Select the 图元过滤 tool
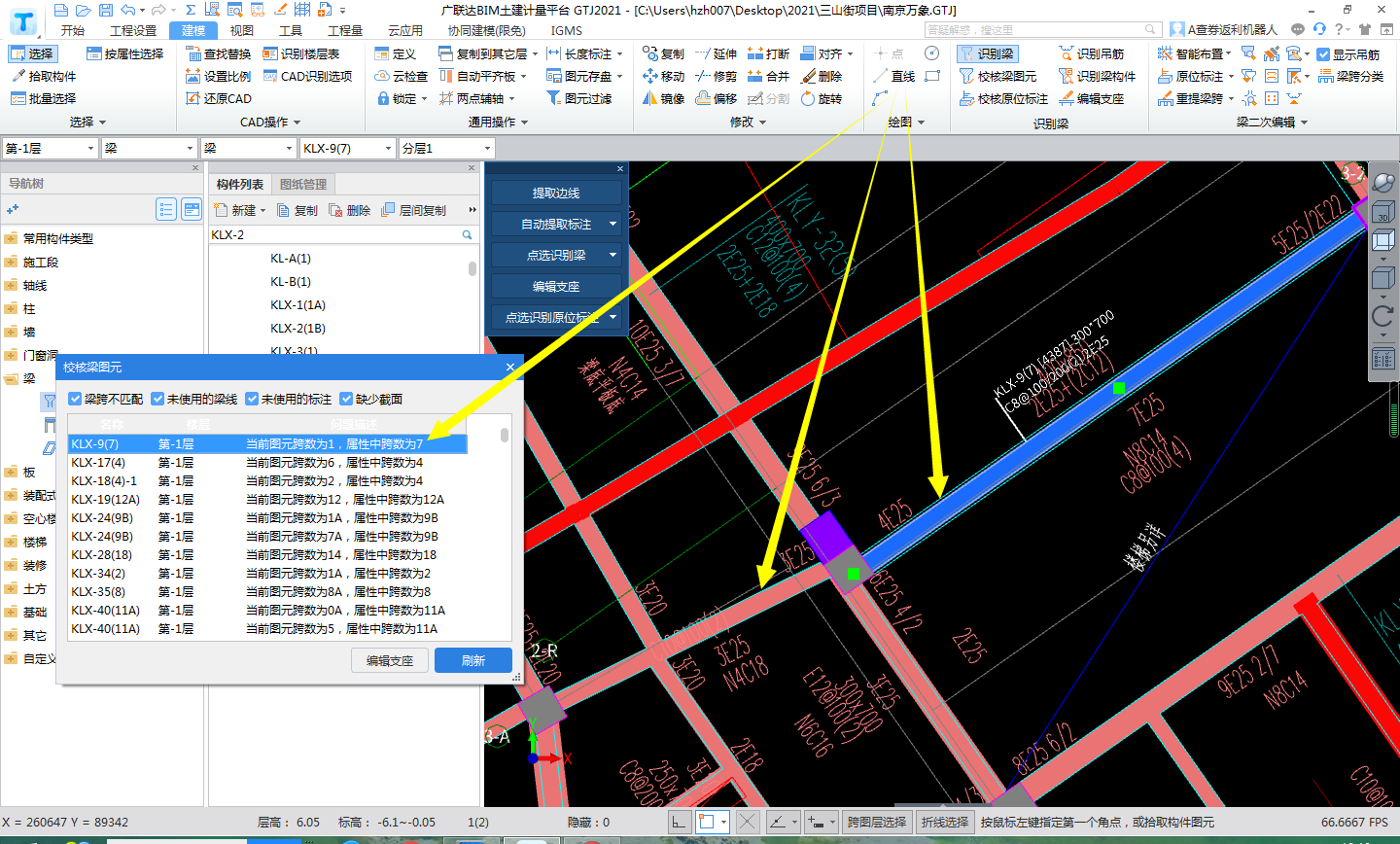 pyautogui.click(x=579, y=98)
